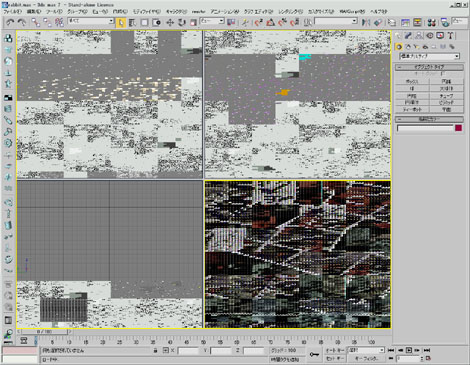Image resolution: width=470 pixels, height=365 pixels.
Task: Open the Named Selection Sets dropdown
Action: (x=336, y=21)
